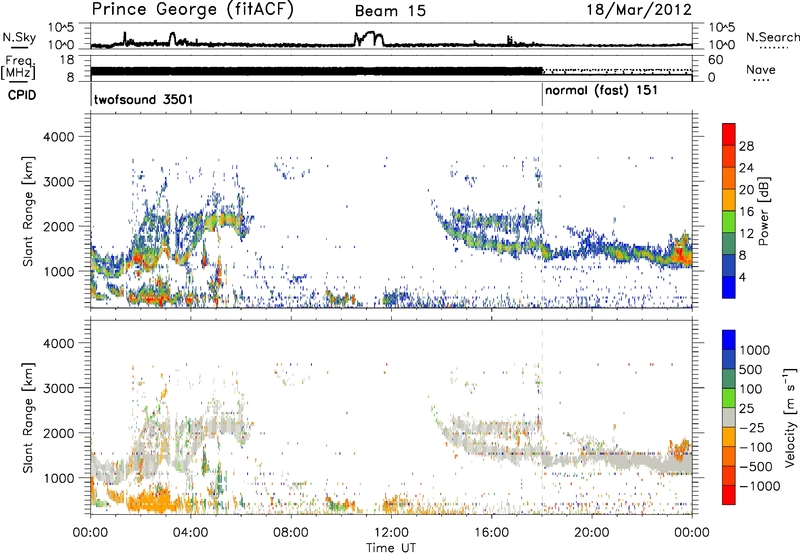Click the '04:00' time tick label

pyautogui.click(x=190, y=533)
